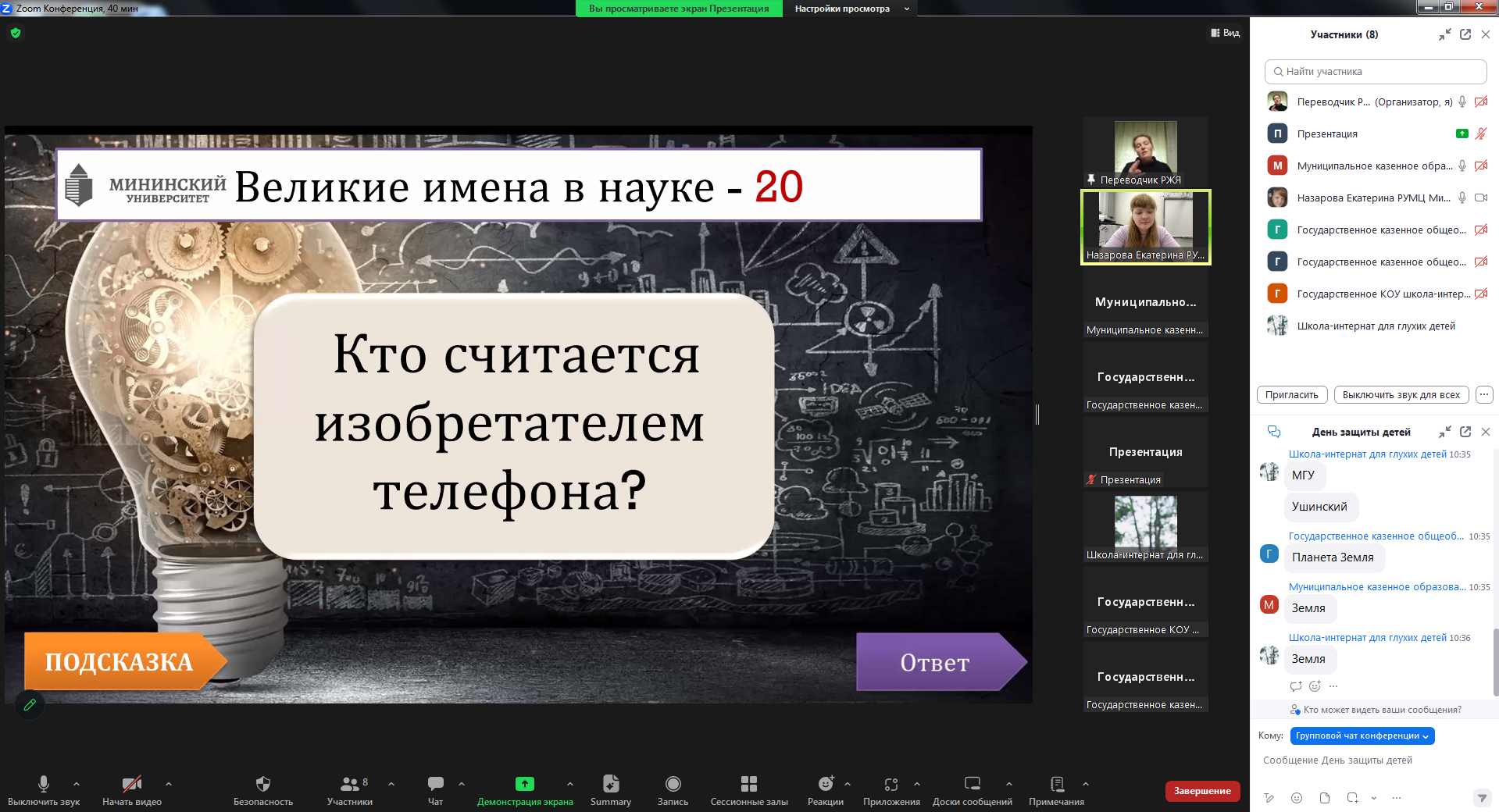
Task: Open the Summary tool
Action: tap(611, 790)
